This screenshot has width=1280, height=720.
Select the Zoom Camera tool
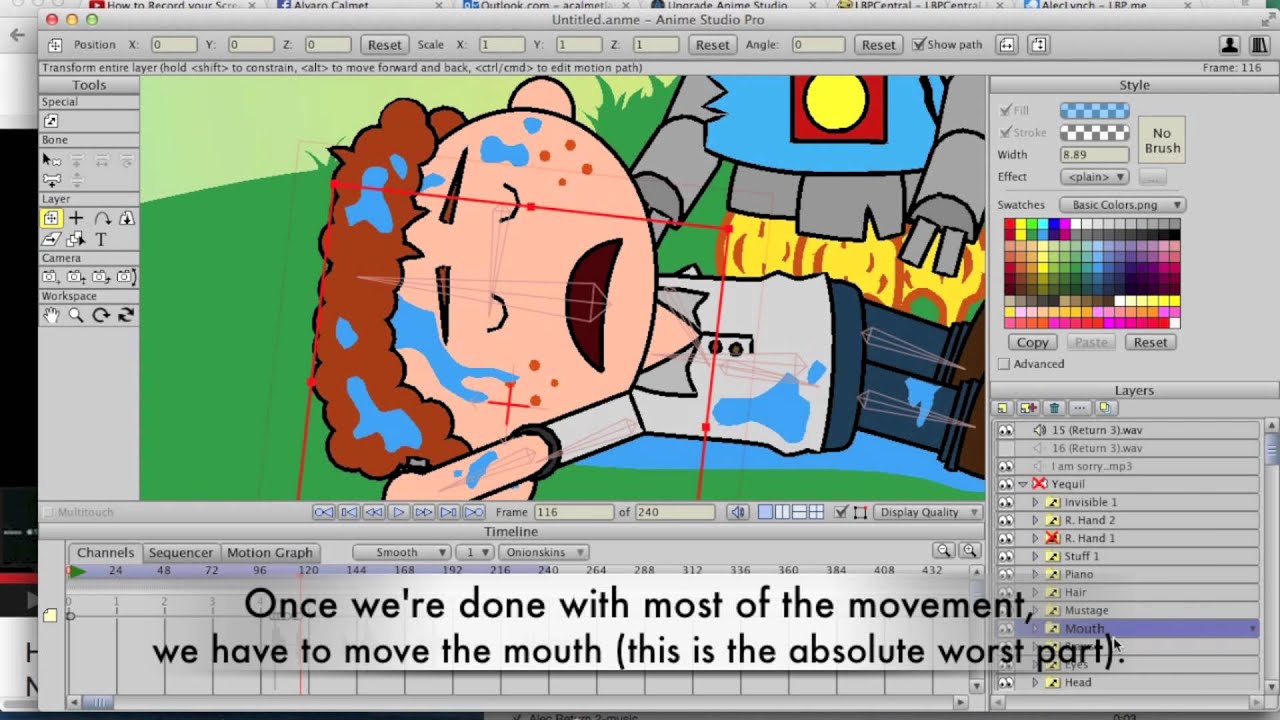[76, 277]
